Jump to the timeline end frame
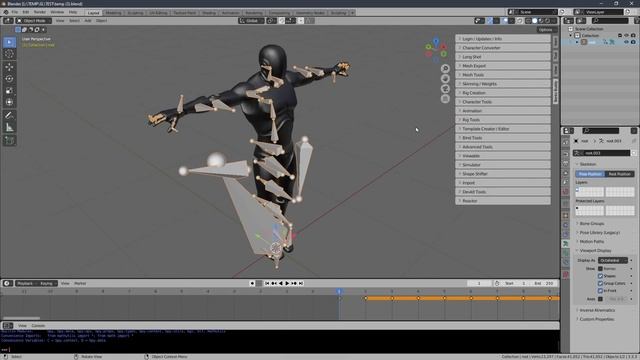 pyautogui.click(x=301, y=283)
